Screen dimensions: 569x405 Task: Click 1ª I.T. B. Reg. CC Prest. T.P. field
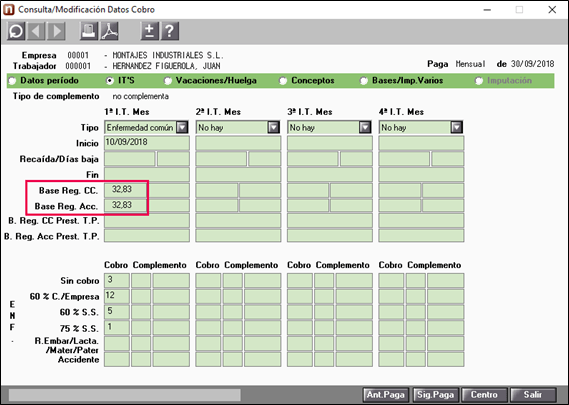[x=147, y=221]
